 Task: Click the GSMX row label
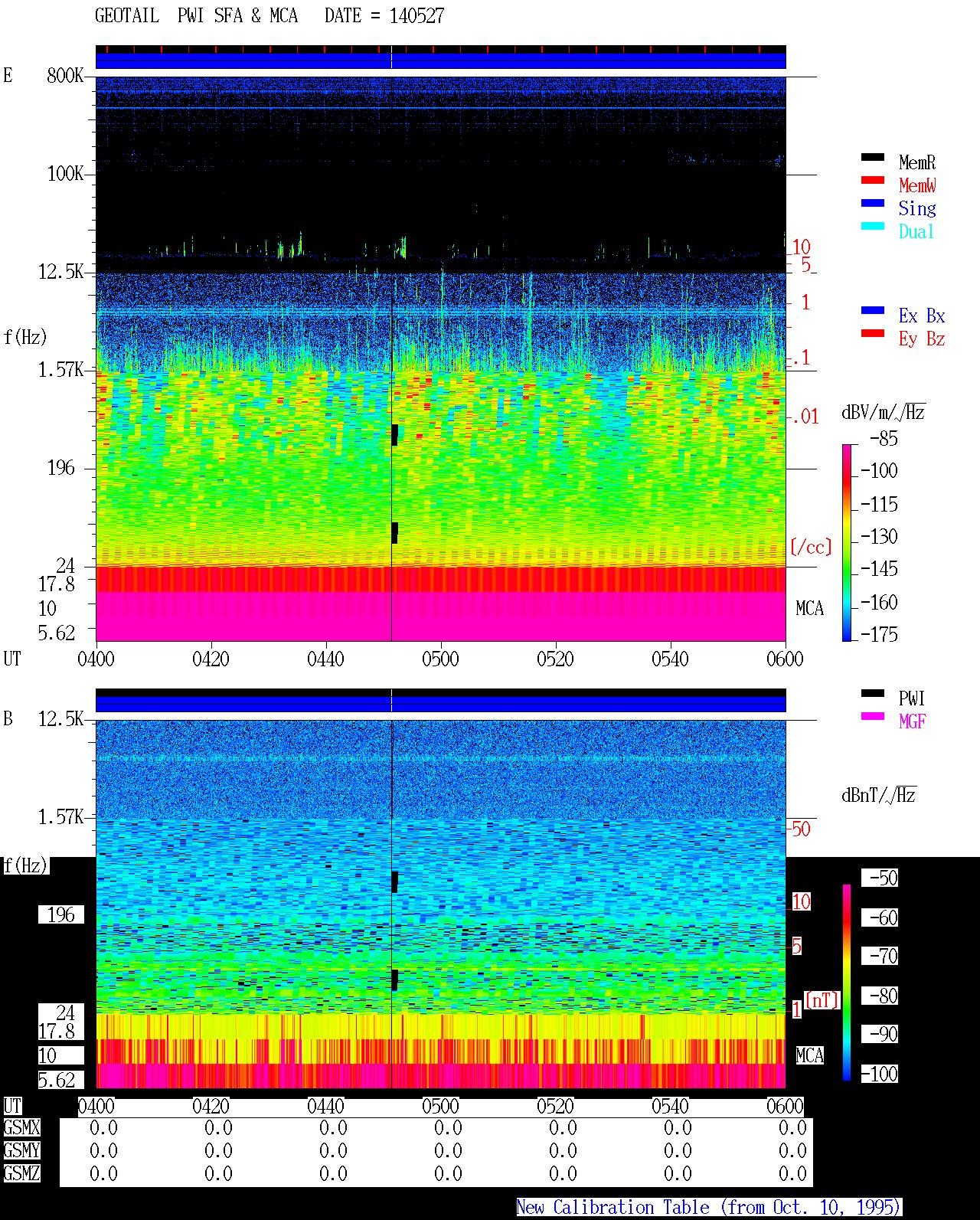point(21,1127)
